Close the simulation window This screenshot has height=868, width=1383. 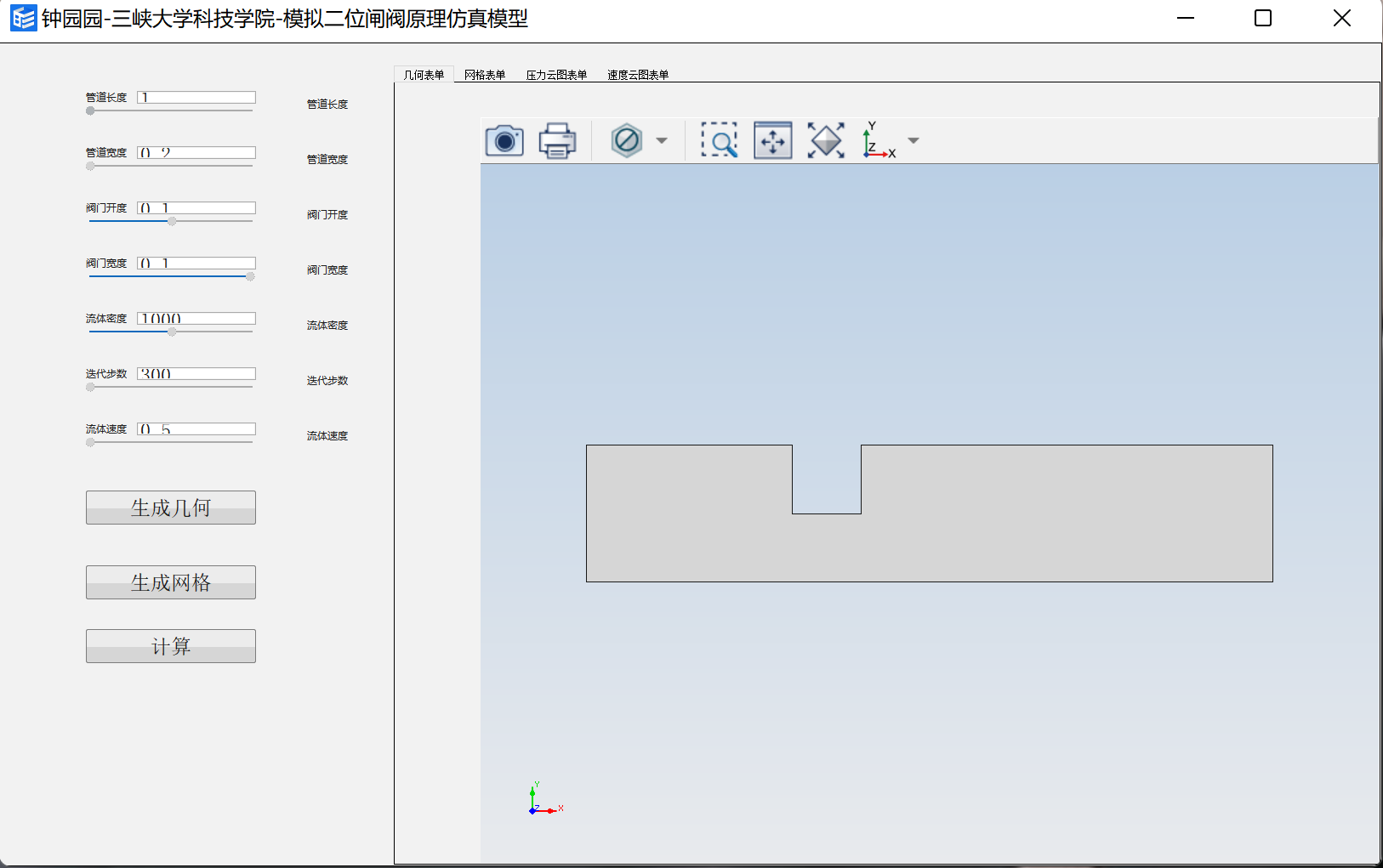pyautogui.click(x=1342, y=18)
